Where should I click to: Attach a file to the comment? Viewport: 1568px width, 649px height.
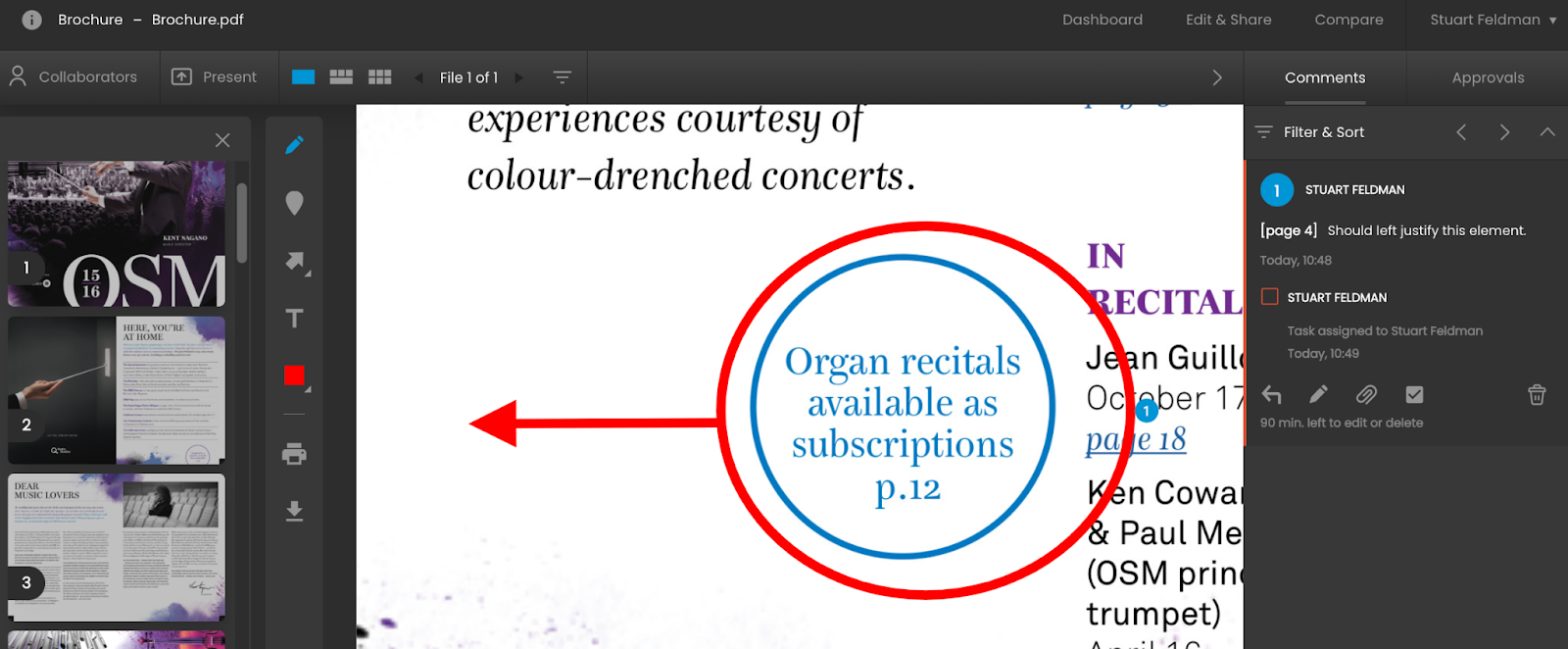click(1366, 394)
